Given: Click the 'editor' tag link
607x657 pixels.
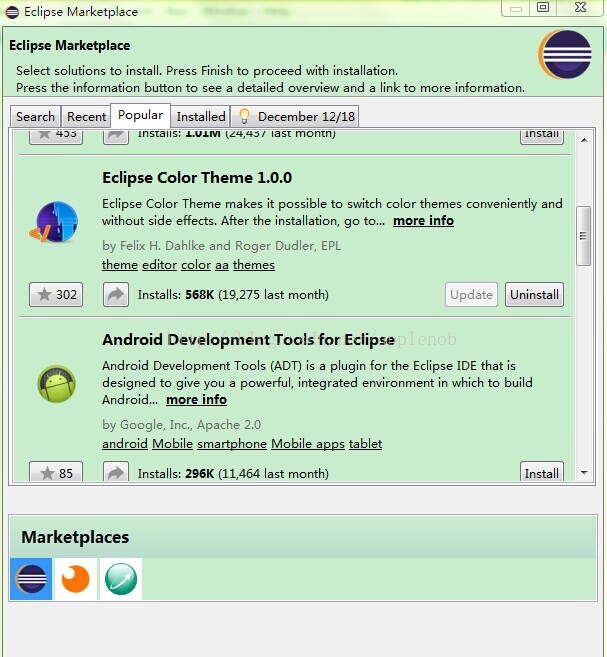Looking at the screenshot, I should (159, 265).
